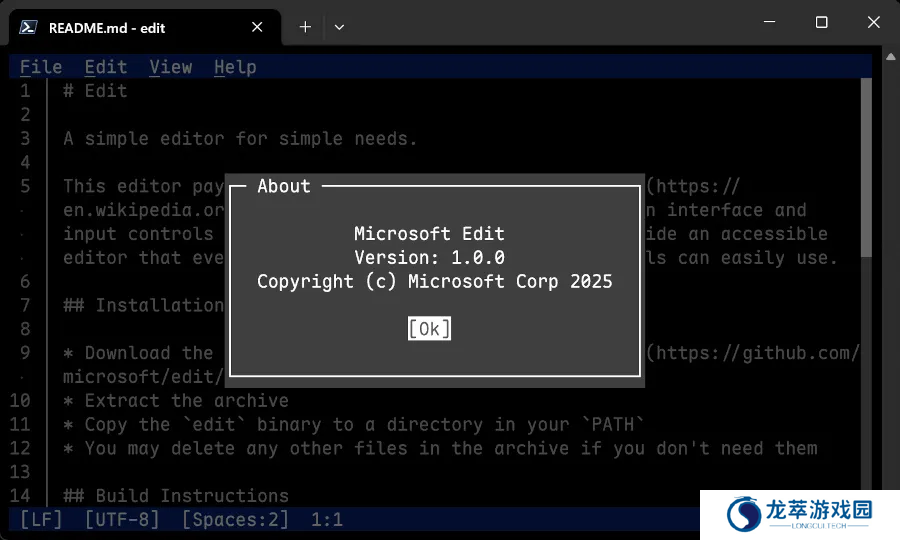Close the README.md - edit tab

click(x=257, y=27)
